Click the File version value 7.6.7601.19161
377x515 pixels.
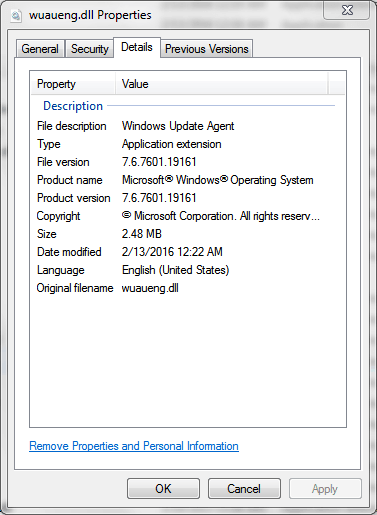(x=159, y=162)
